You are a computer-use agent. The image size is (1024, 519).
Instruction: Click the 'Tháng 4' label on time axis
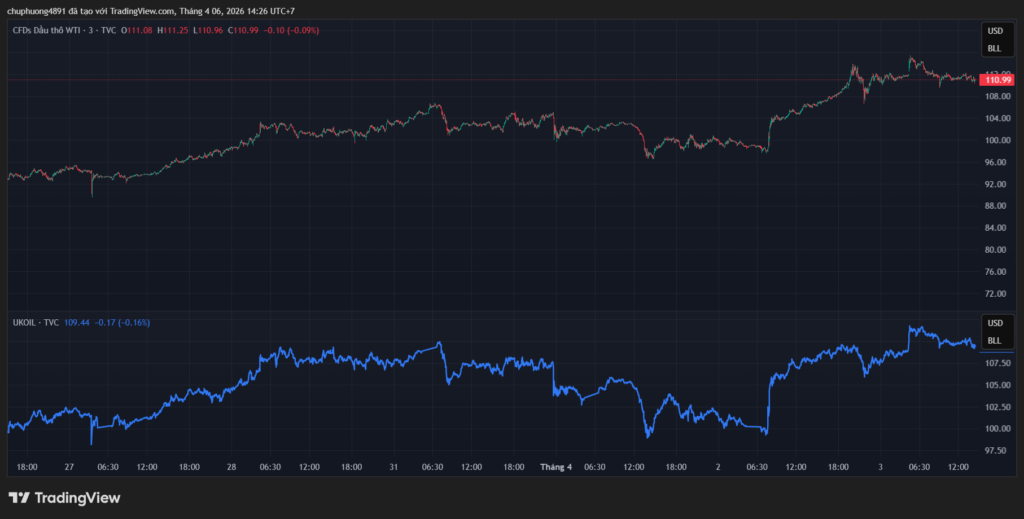point(556,466)
